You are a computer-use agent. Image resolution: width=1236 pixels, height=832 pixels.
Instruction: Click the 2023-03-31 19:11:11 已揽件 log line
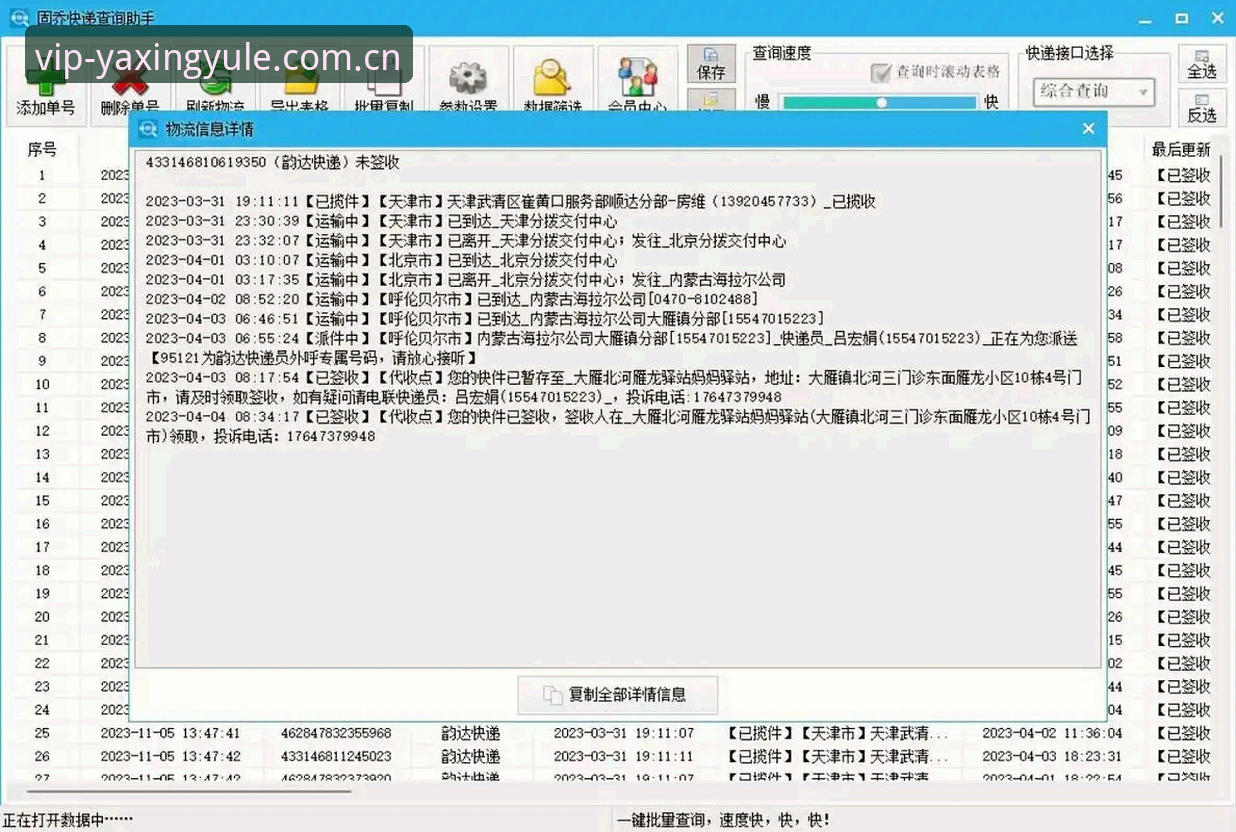click(511, 201)
